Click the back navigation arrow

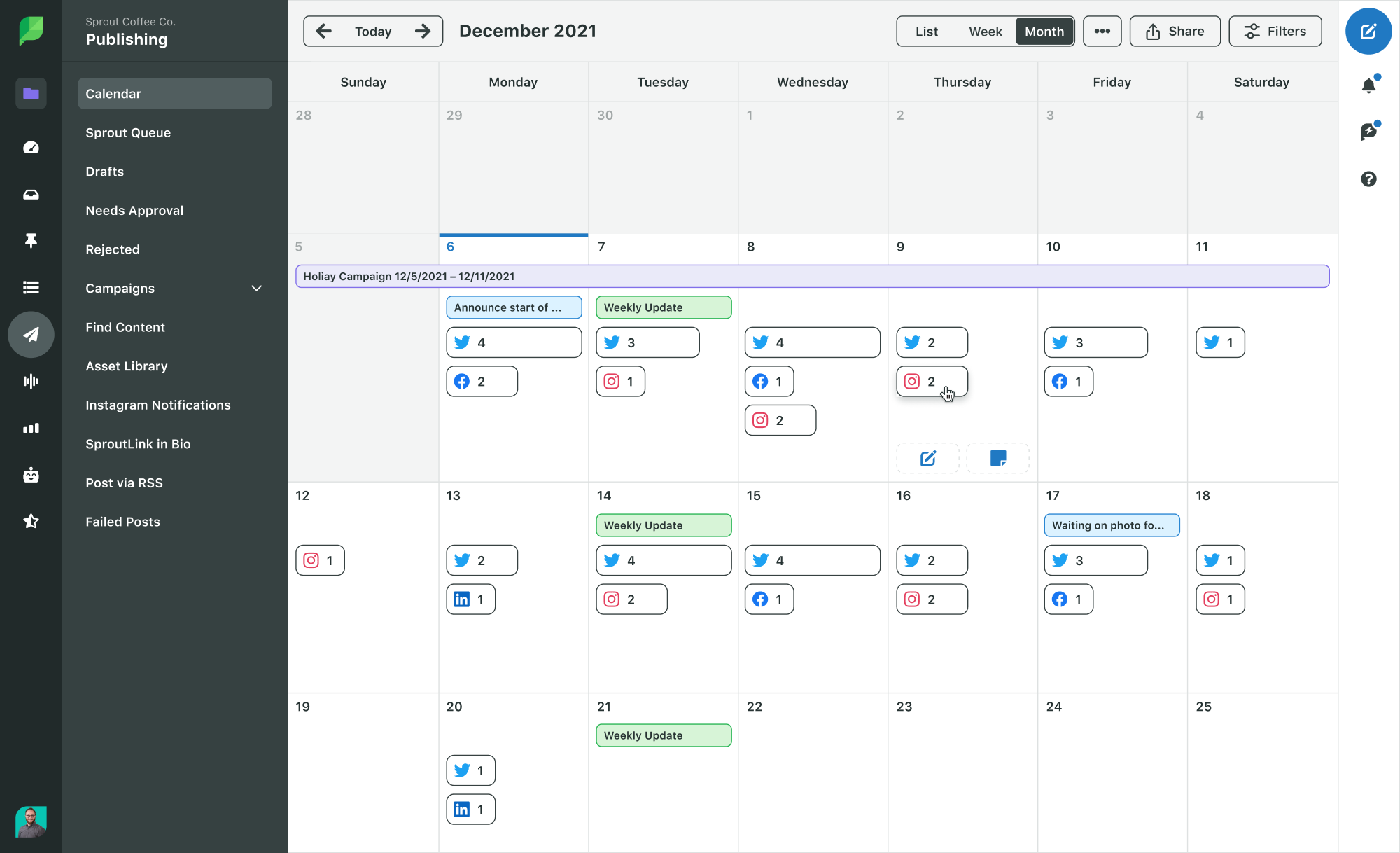click(323, 31)
